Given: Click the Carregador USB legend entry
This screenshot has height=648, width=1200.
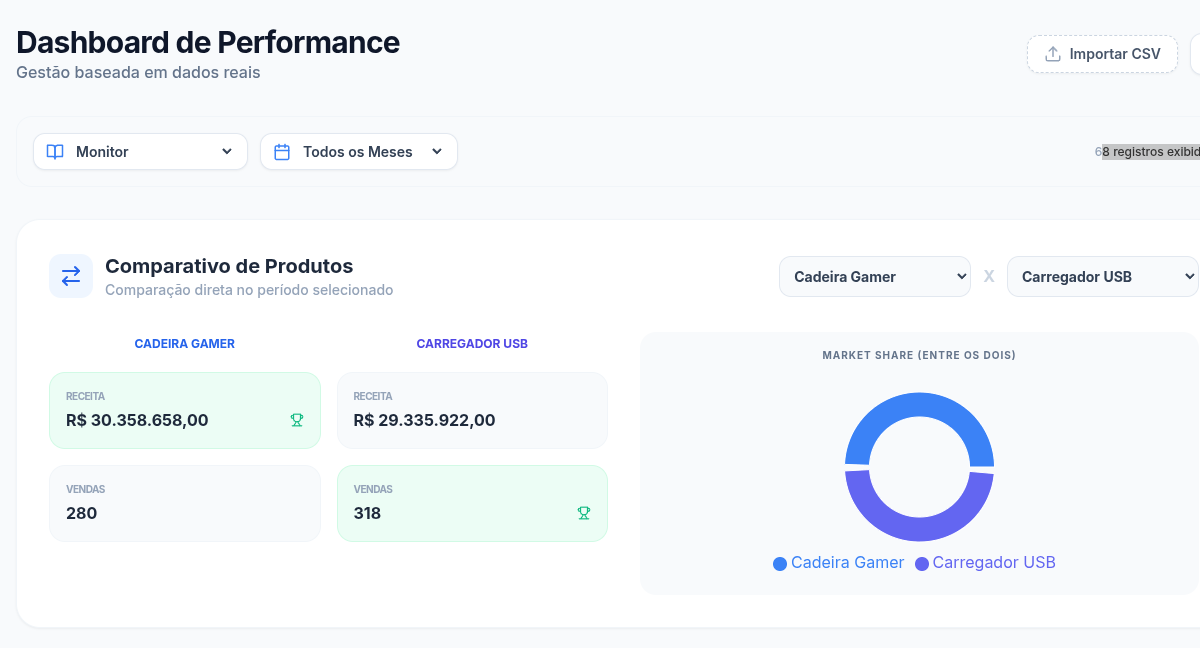Looking at the screenshot, I should click(x=985, y=563).
